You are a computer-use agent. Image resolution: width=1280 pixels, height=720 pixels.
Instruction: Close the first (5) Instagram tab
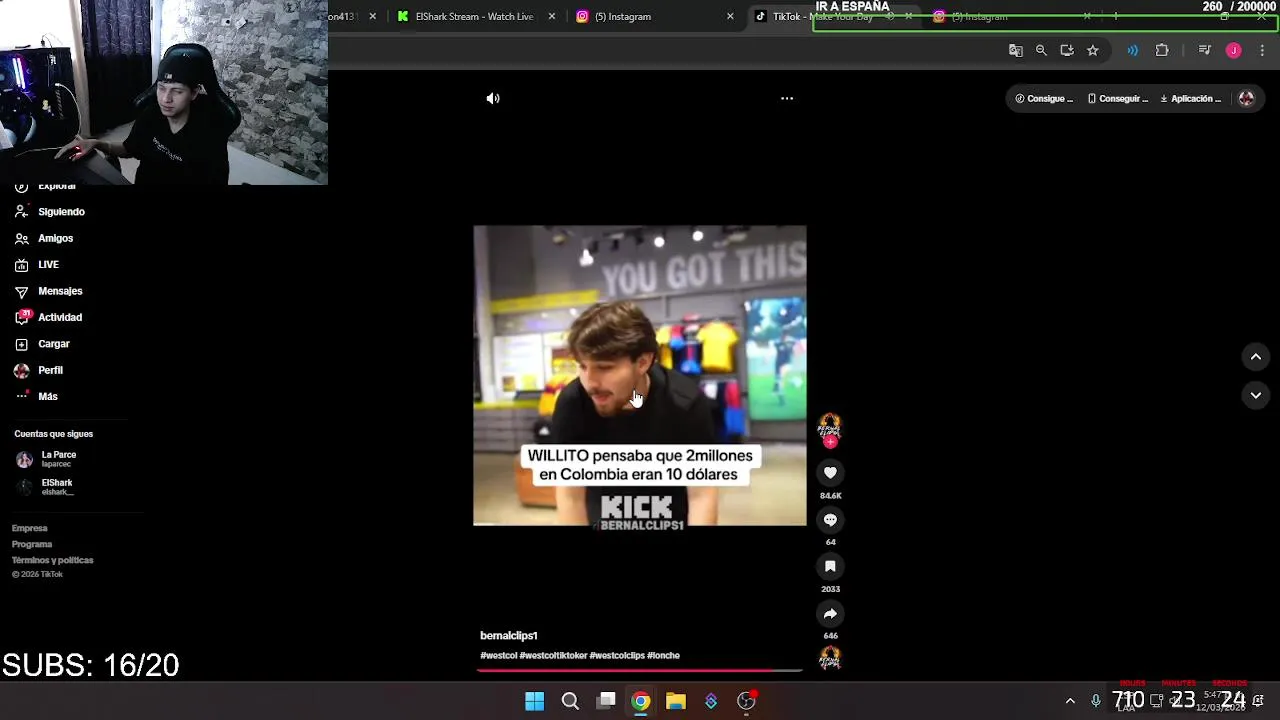730,16
